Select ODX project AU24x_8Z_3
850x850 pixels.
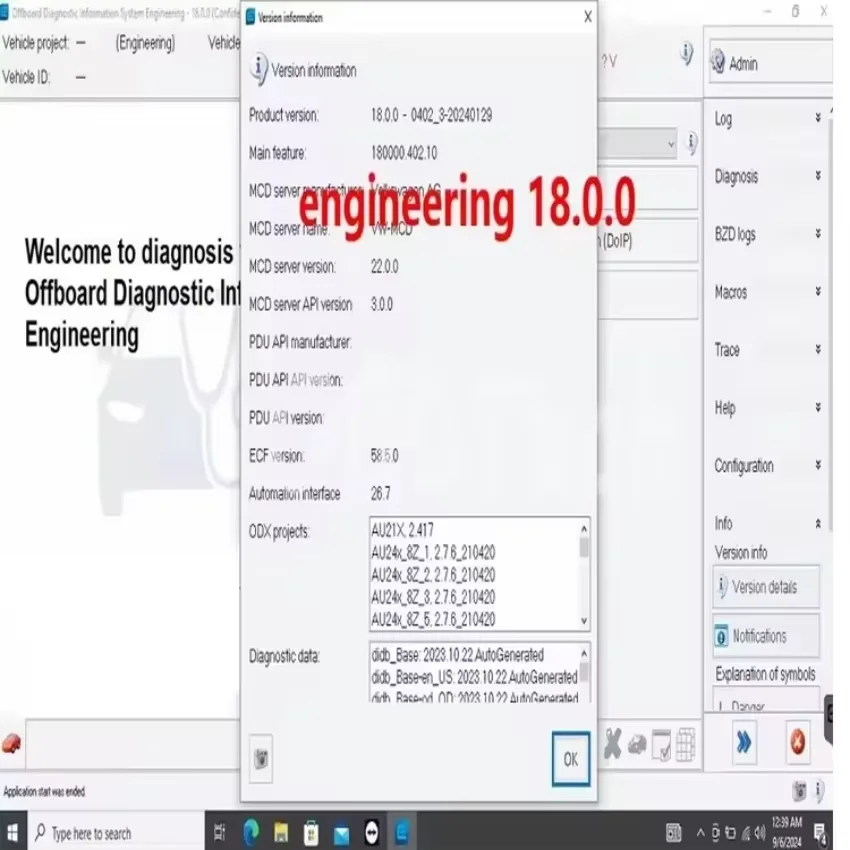click(433, 597)
